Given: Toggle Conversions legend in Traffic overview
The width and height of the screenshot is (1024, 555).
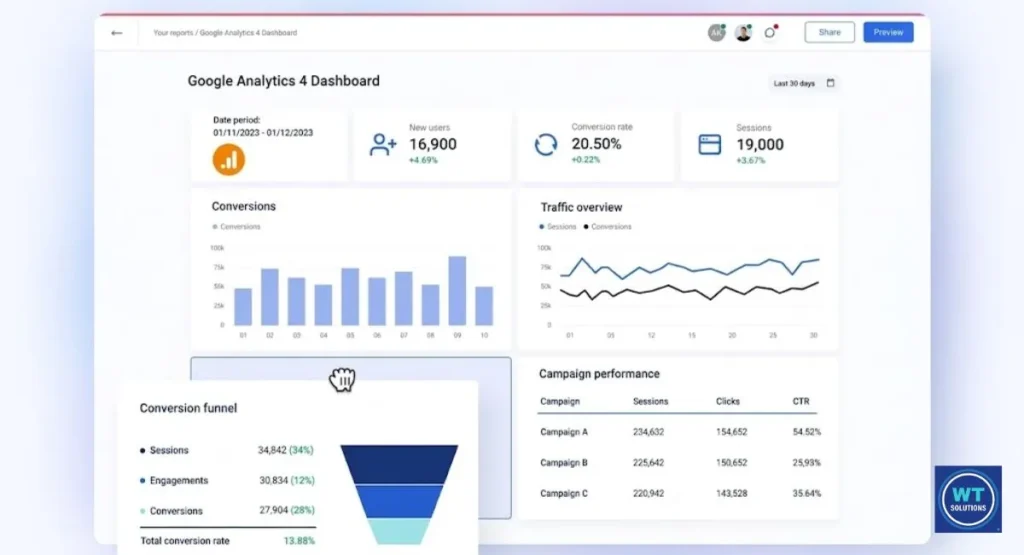Looking at the screenshot, I should point(607,227).
